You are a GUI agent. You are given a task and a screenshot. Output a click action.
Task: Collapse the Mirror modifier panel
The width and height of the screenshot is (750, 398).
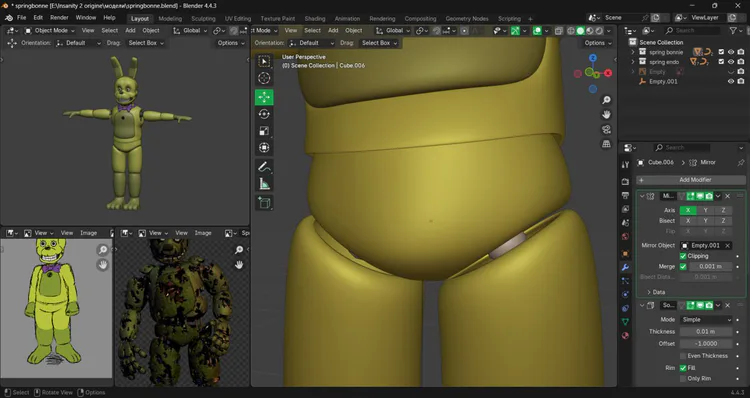point(642,196)
